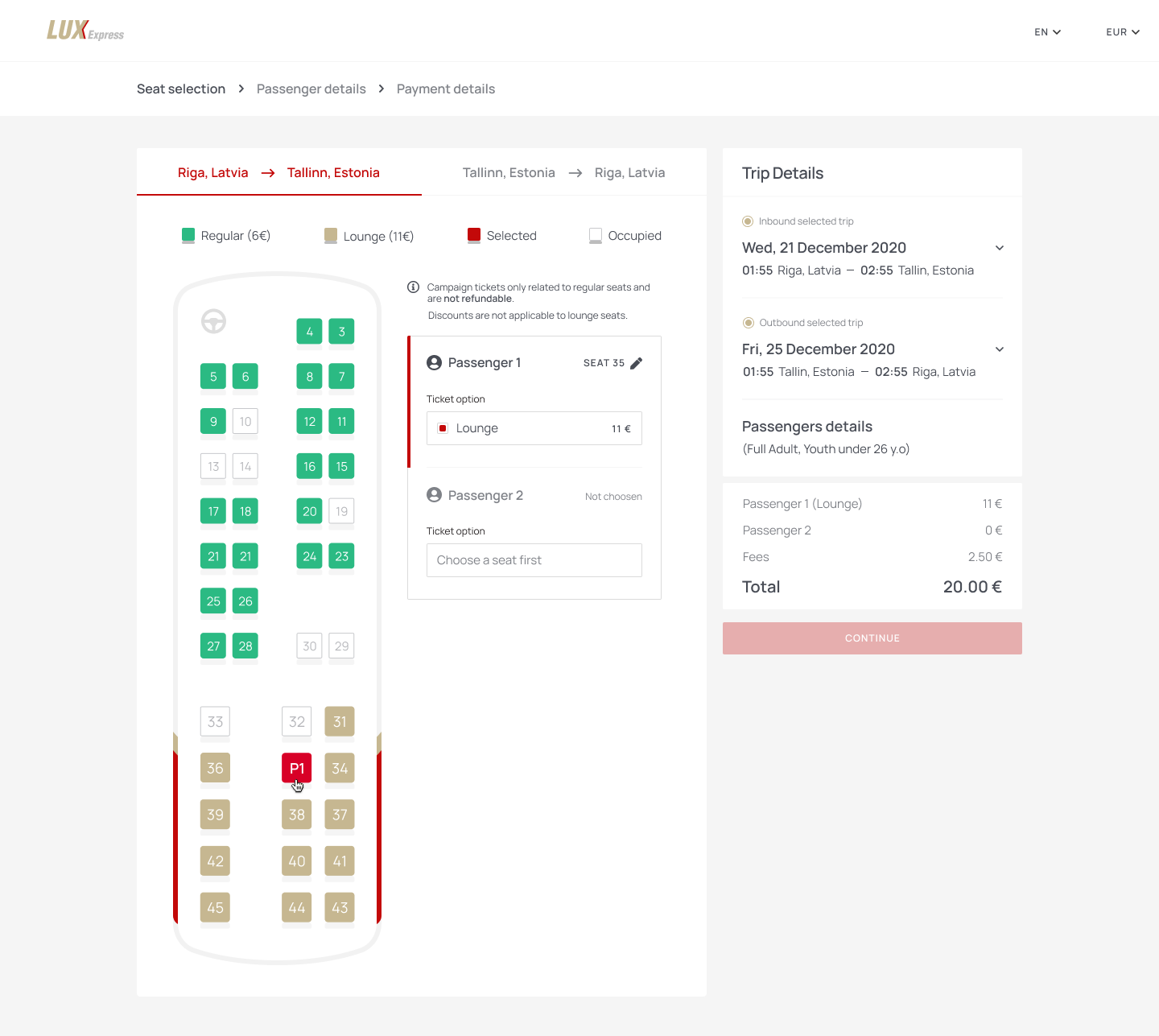This screenshot has height=1036, width=1159.
Task: Click the Passenger 2 avatar icon
Action: [x=435, y=495]
